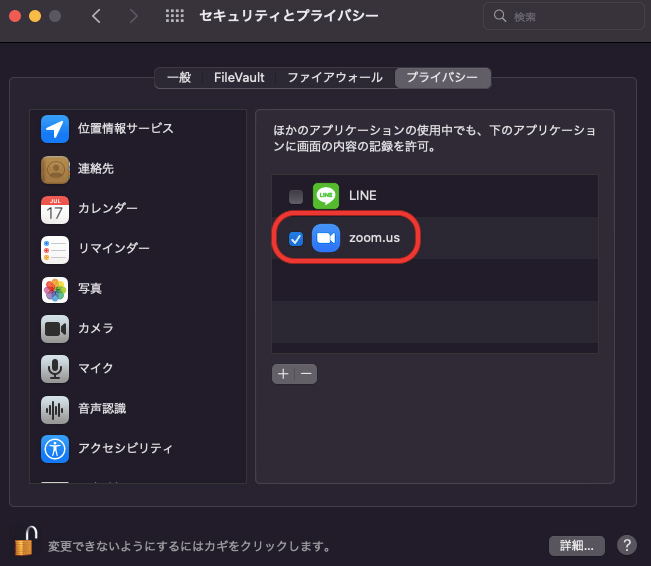Choose the Reminders list icon
Screen dimensions: 651x566
[x=55, y=249]
